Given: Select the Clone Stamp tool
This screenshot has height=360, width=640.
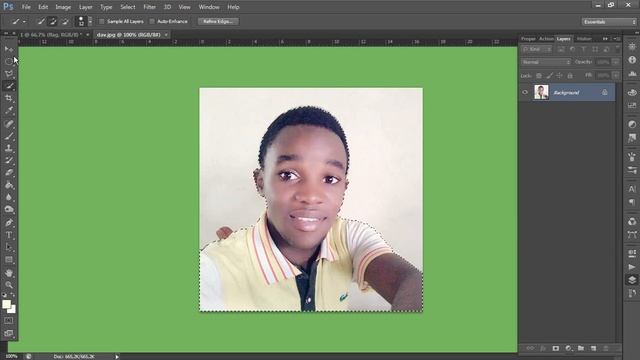Looking at the screenshot, I should (x=9, y=148).
